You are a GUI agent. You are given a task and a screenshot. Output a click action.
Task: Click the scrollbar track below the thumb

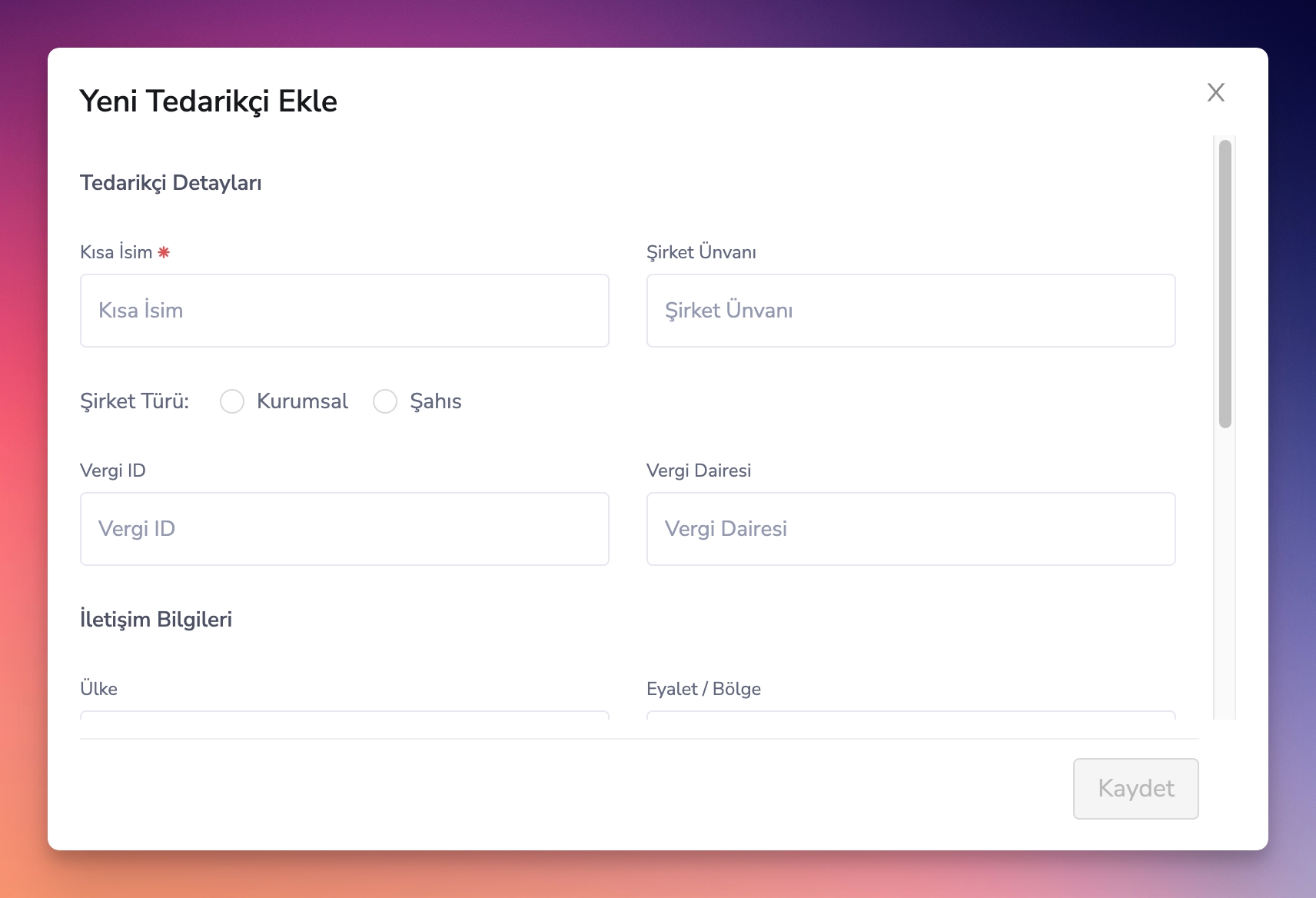tap(1225, 577)
